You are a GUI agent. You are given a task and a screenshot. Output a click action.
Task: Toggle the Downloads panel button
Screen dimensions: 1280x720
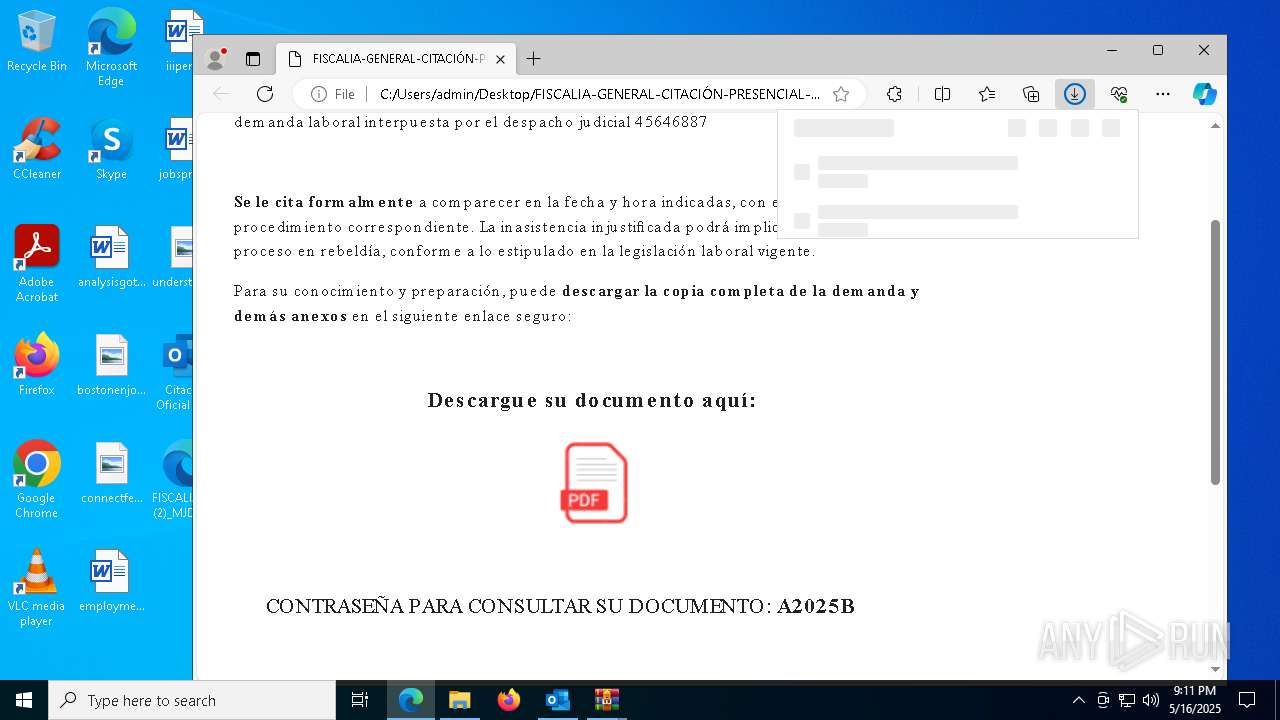(1075, 94)
